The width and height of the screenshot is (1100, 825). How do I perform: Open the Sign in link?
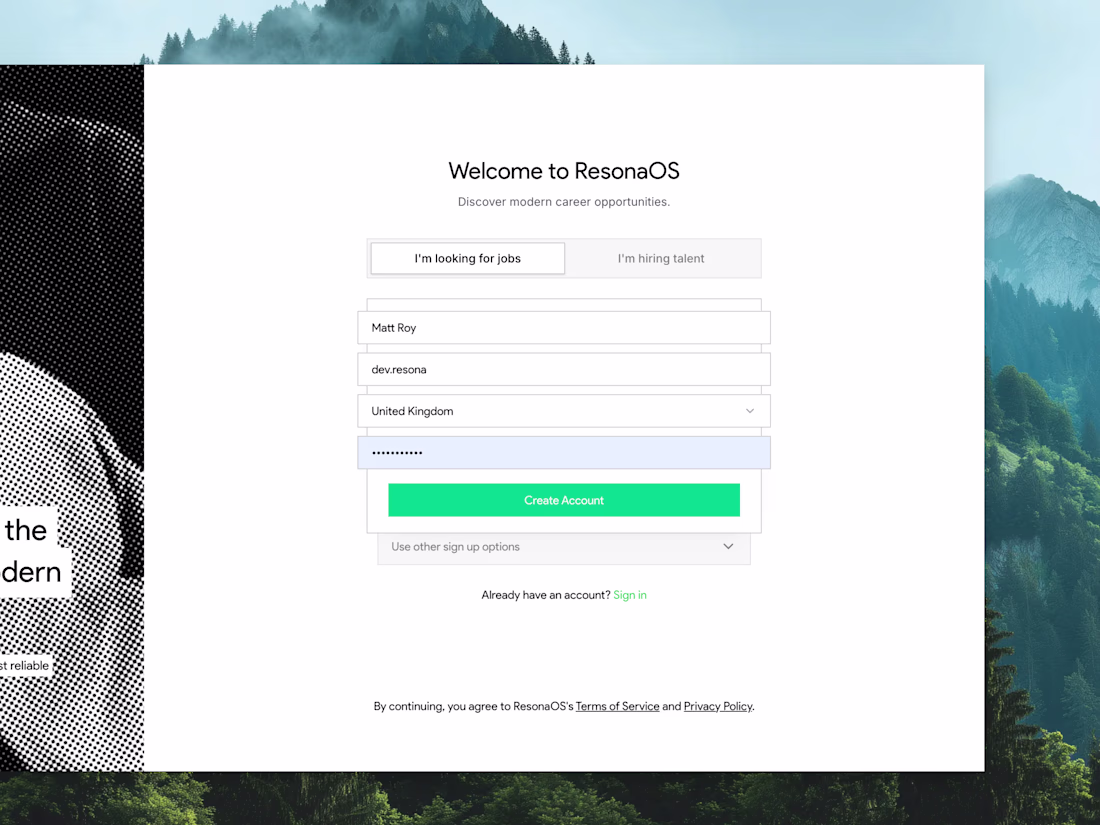[x=630, y=595]
